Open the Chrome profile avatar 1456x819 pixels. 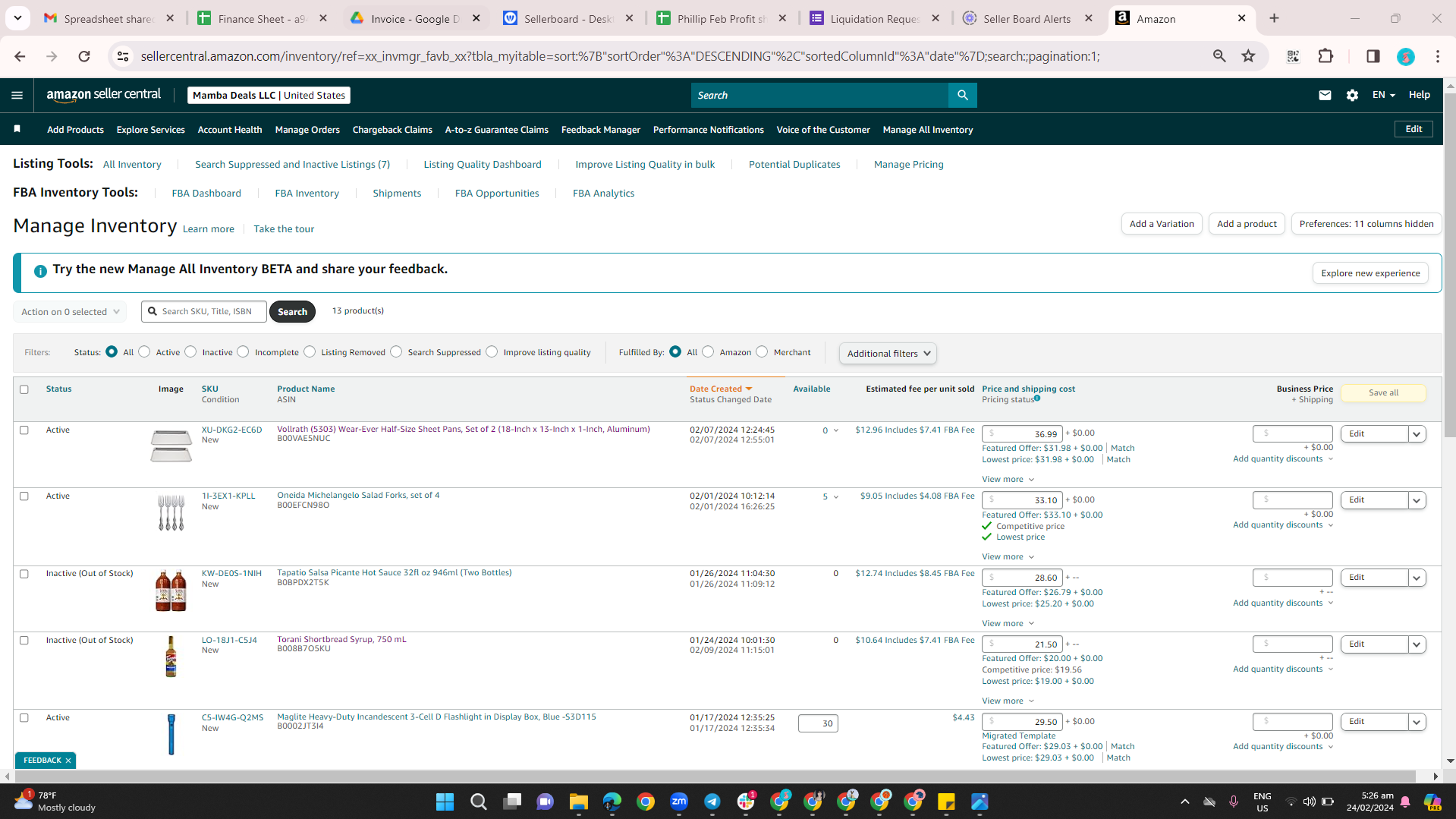point(1405,56)
